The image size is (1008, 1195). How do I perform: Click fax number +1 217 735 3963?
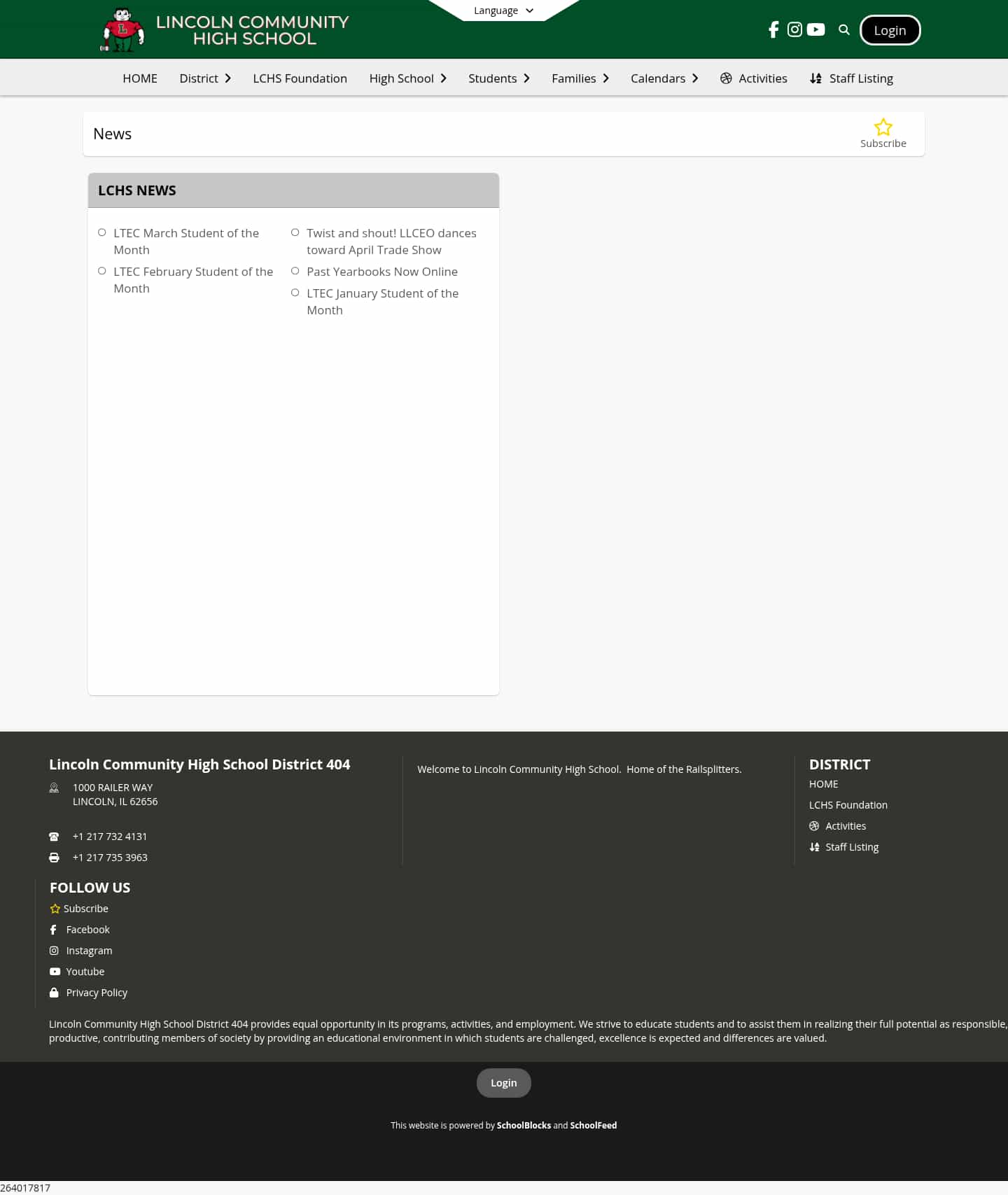click(110, 858)
